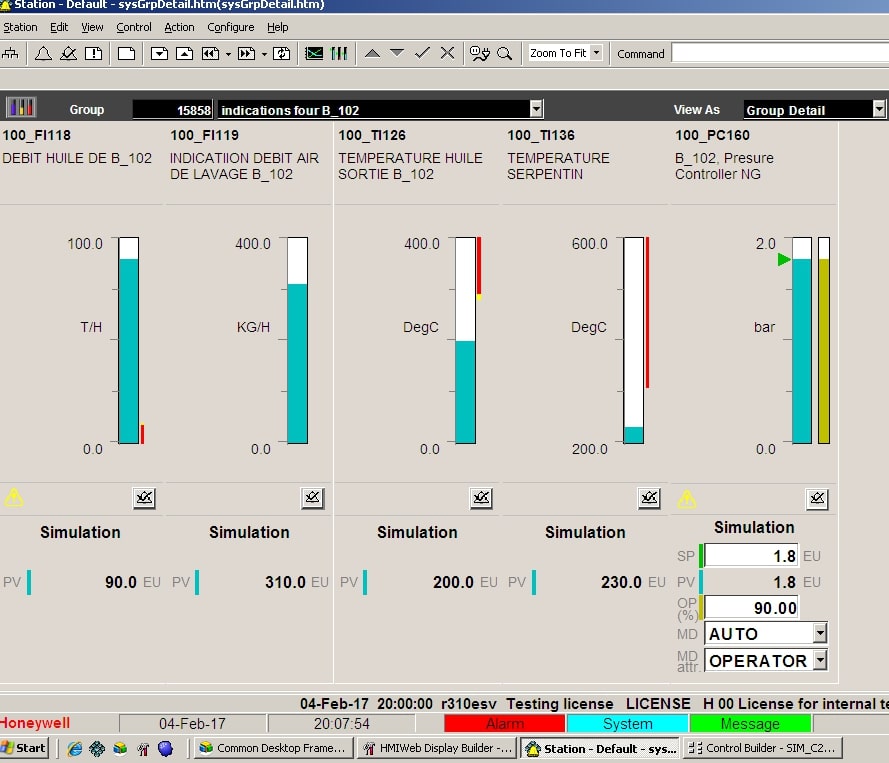
Task: Open detail icon under 100_FI119 faceplate
Action: 313,498
